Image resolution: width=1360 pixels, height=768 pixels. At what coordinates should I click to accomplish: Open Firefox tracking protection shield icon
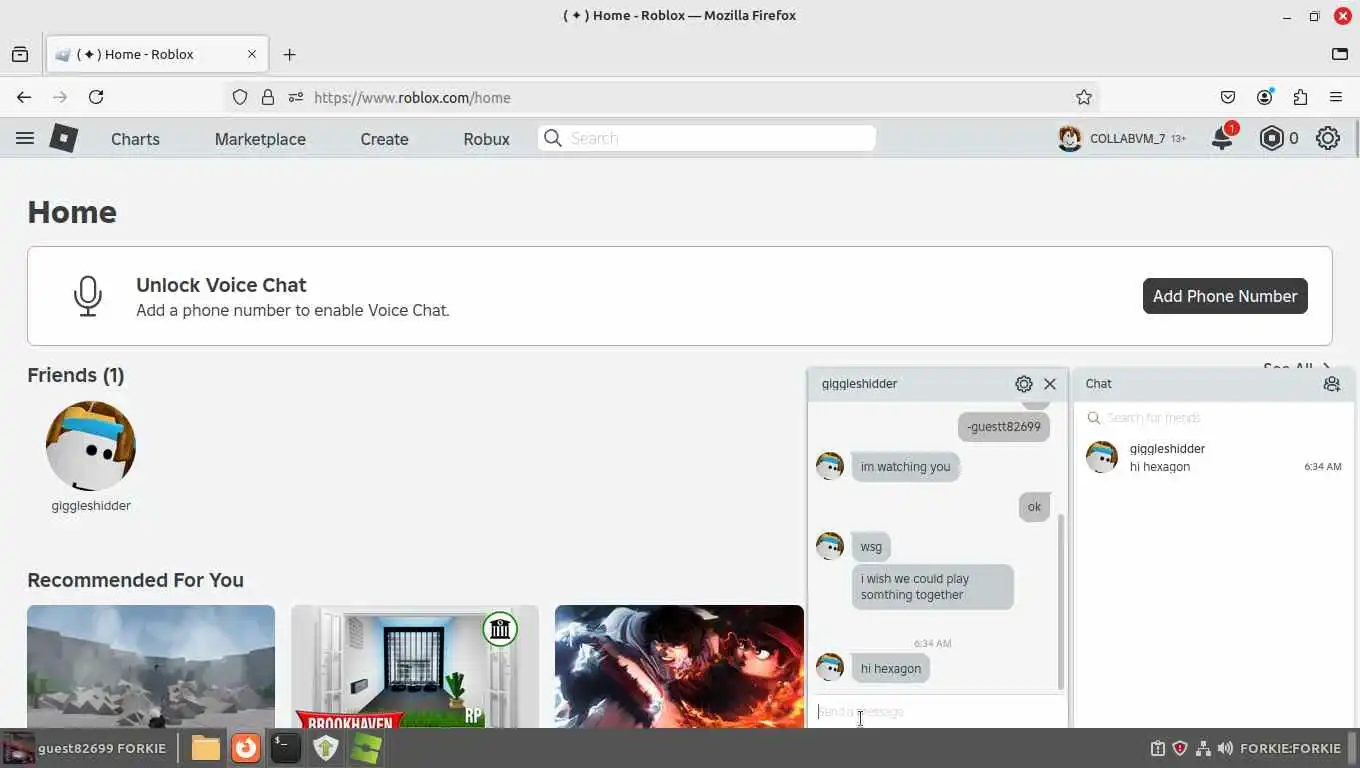click(x=240, y=97)
